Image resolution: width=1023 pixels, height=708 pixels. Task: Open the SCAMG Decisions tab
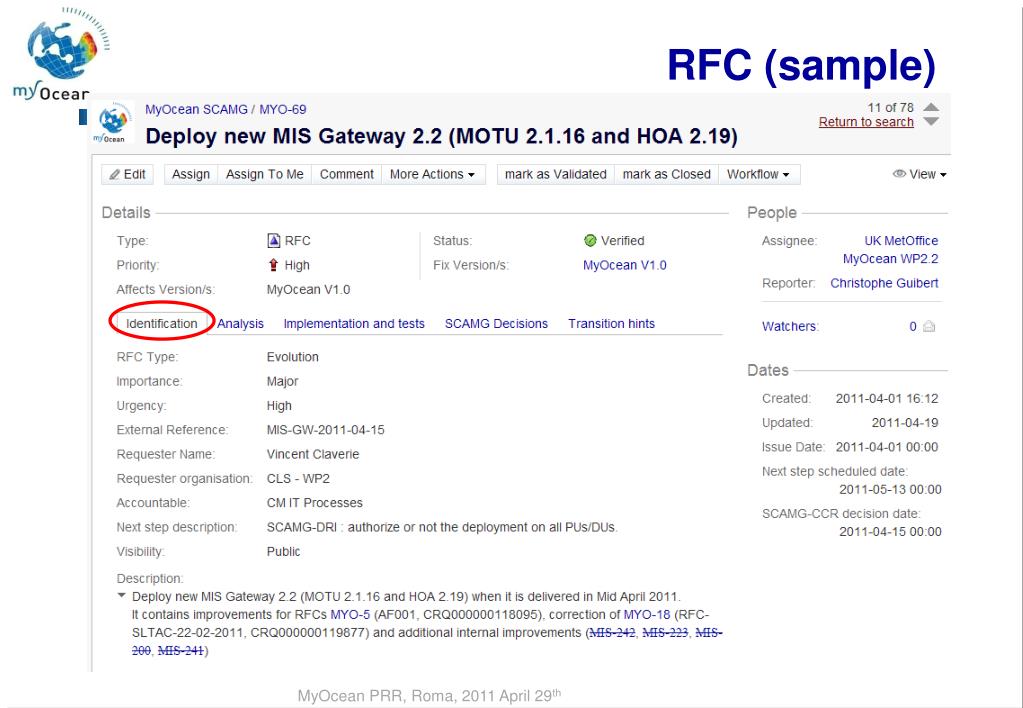pyautogui.click(x=496, y=324)
